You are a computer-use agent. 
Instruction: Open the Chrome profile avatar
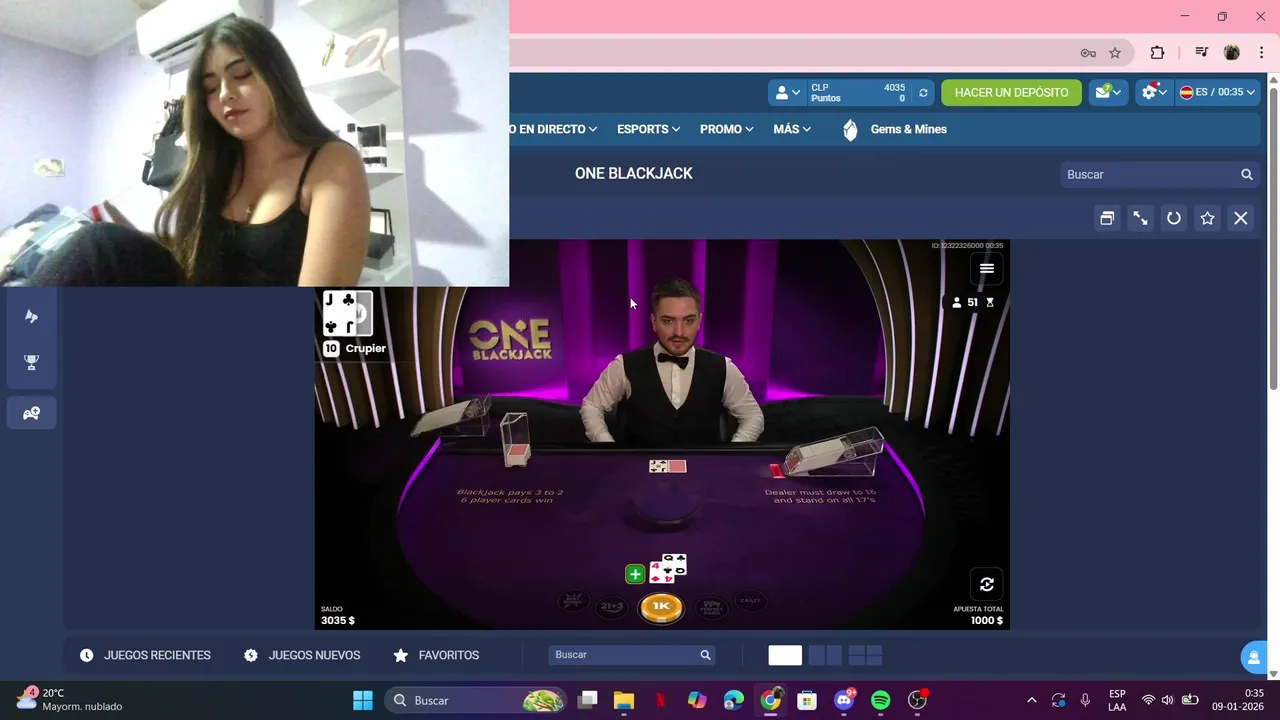(1232, 53)
